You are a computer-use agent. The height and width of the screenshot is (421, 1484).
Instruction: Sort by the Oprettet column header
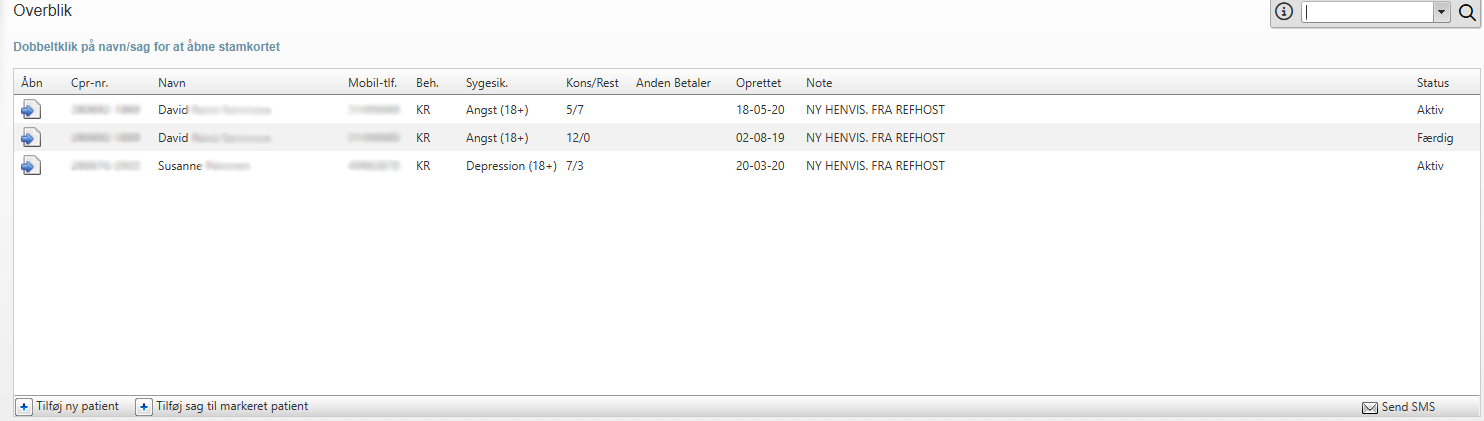coord(758,83)
